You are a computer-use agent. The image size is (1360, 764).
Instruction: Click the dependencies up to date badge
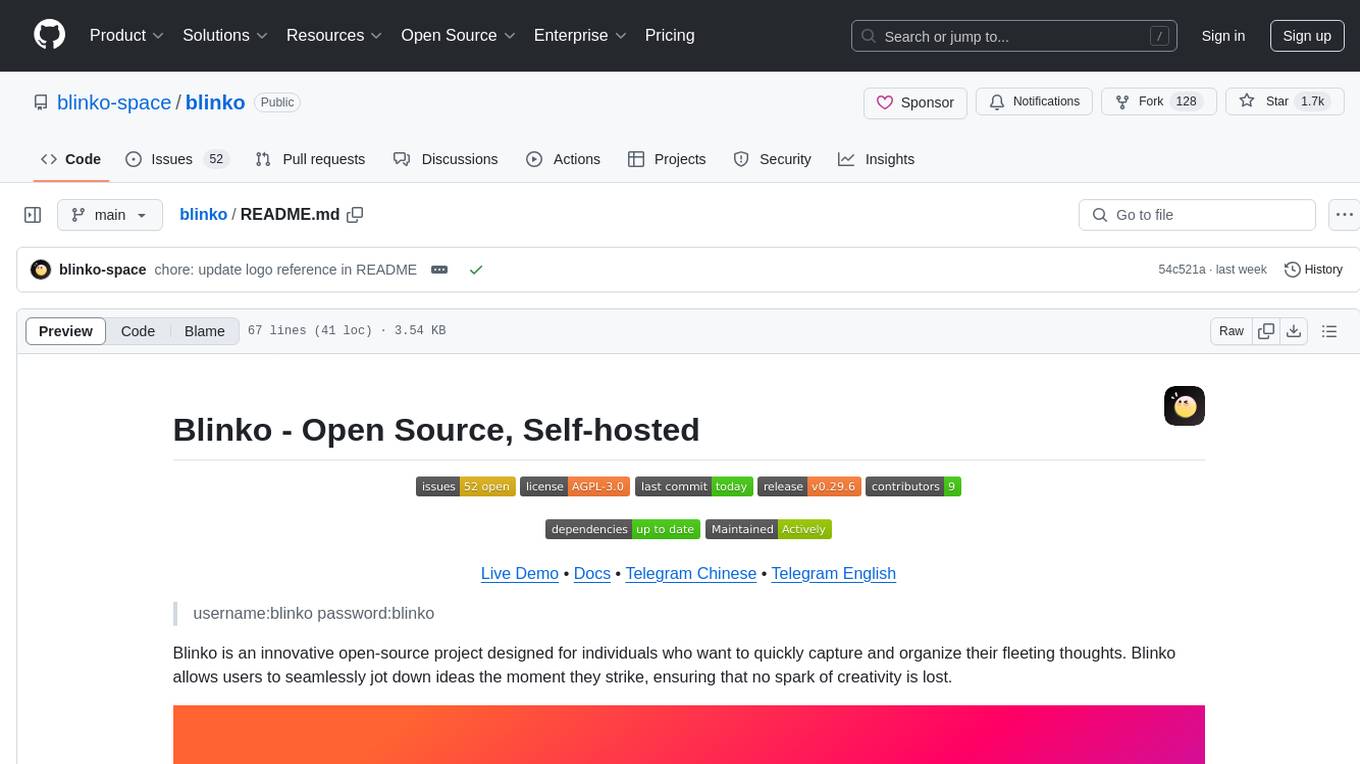[623, 529]
